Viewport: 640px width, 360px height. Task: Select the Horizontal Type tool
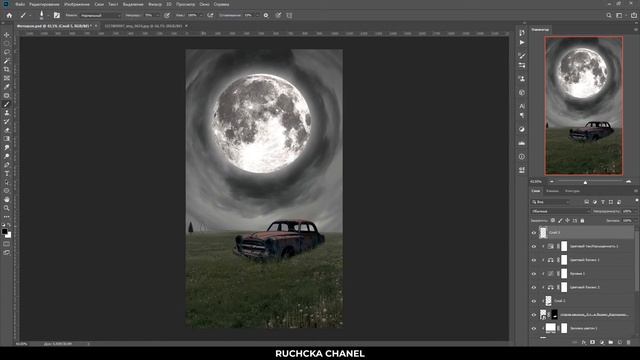(7, 173)
